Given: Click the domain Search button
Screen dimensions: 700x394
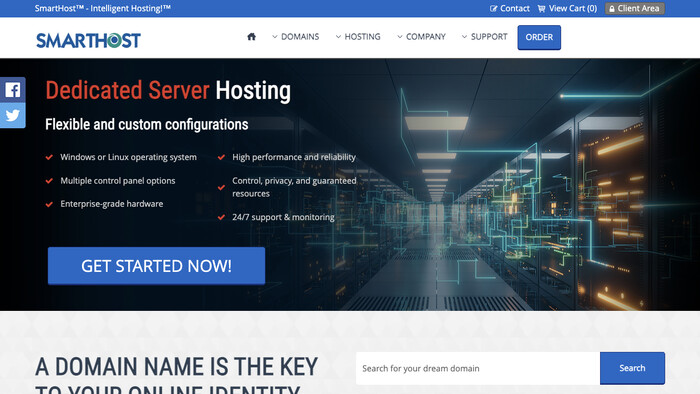Looking at the screenshot, I should [x=632, y=368].
